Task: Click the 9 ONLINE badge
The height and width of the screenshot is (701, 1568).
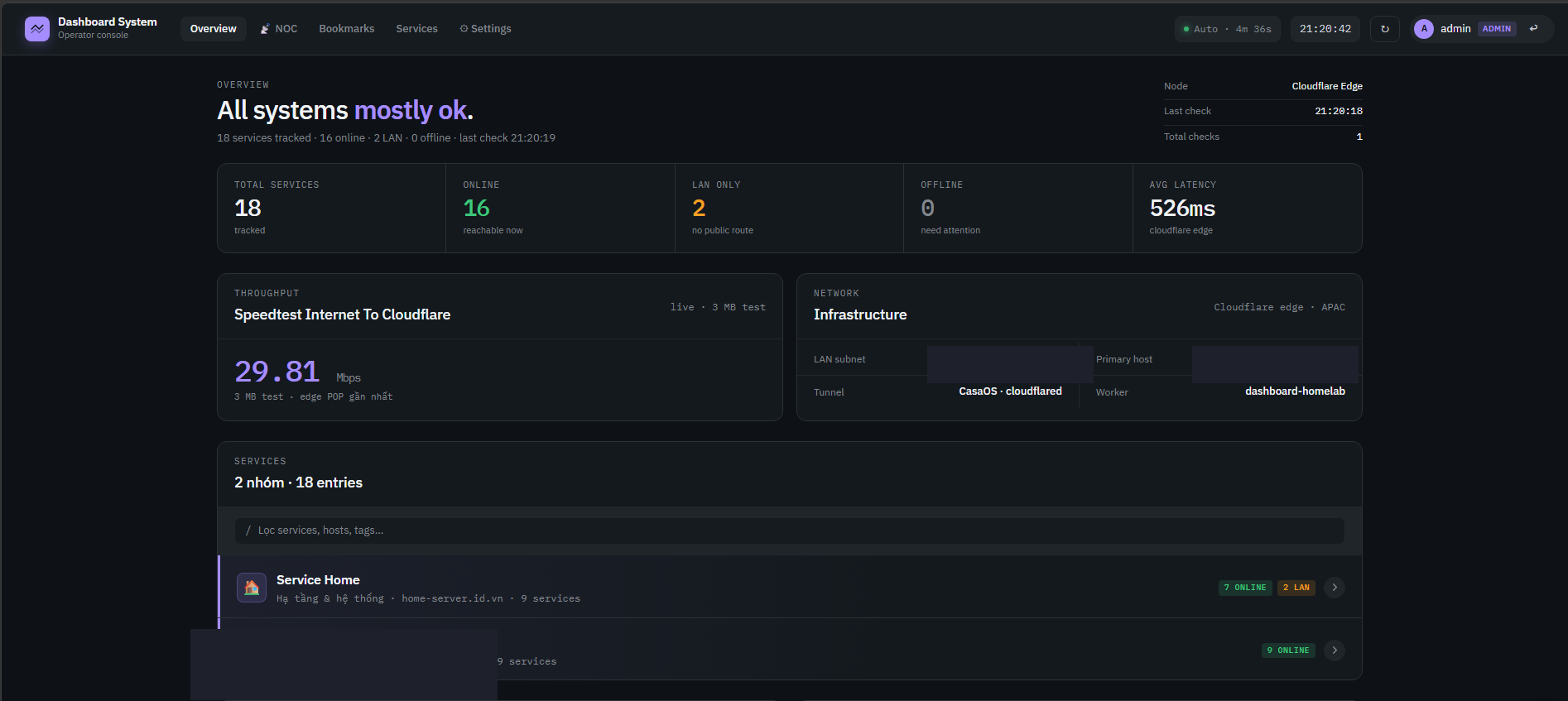Action: [x=1288, y=651]
